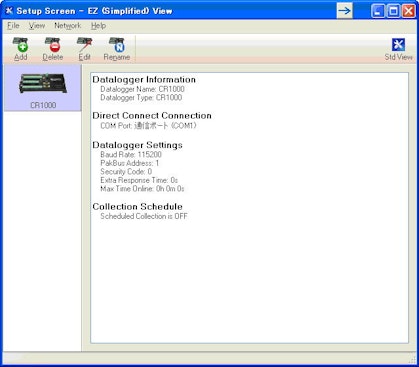Click the Direct Connect Connection heading

[152, 115]
